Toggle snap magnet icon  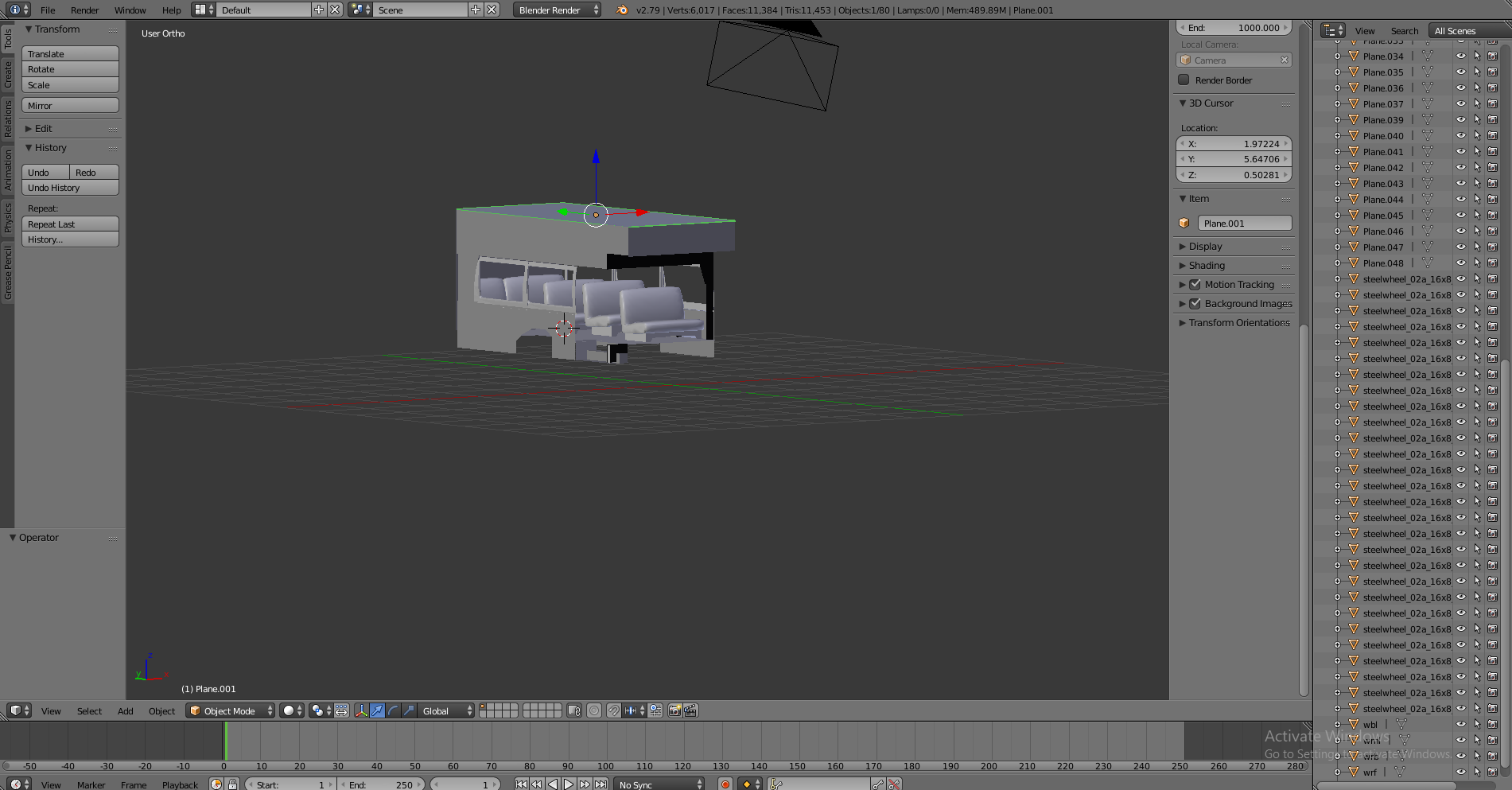(x=613, y=710)
